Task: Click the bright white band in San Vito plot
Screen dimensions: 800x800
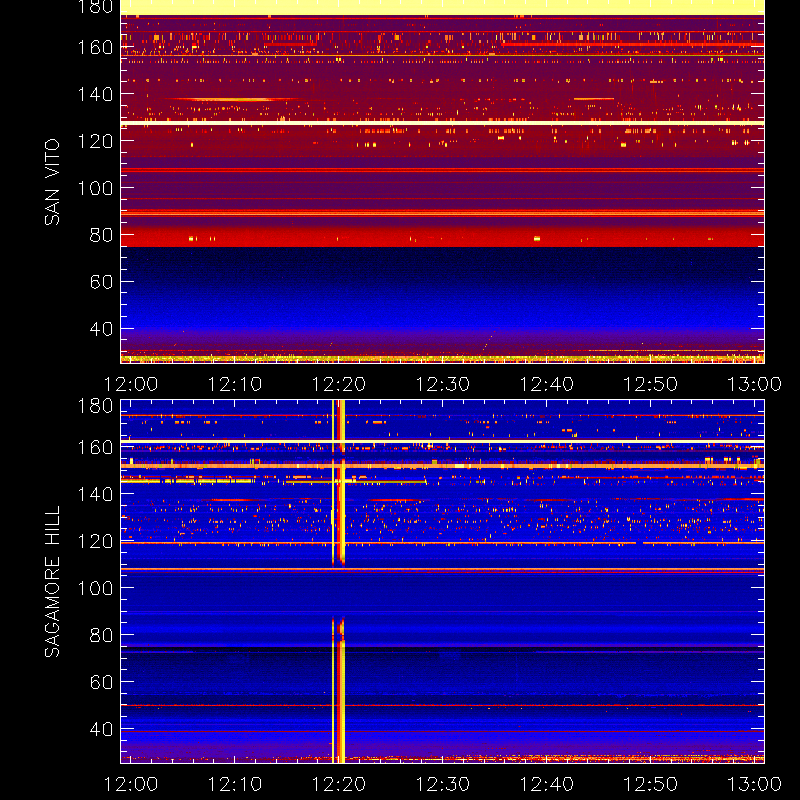Action: (442, 123)
